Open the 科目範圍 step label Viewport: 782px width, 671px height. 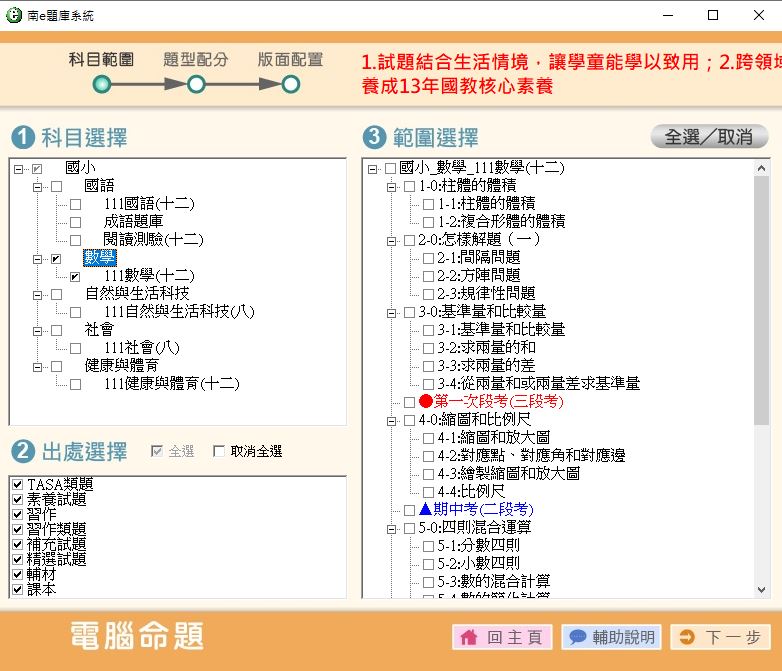click(x=101, y=59)
